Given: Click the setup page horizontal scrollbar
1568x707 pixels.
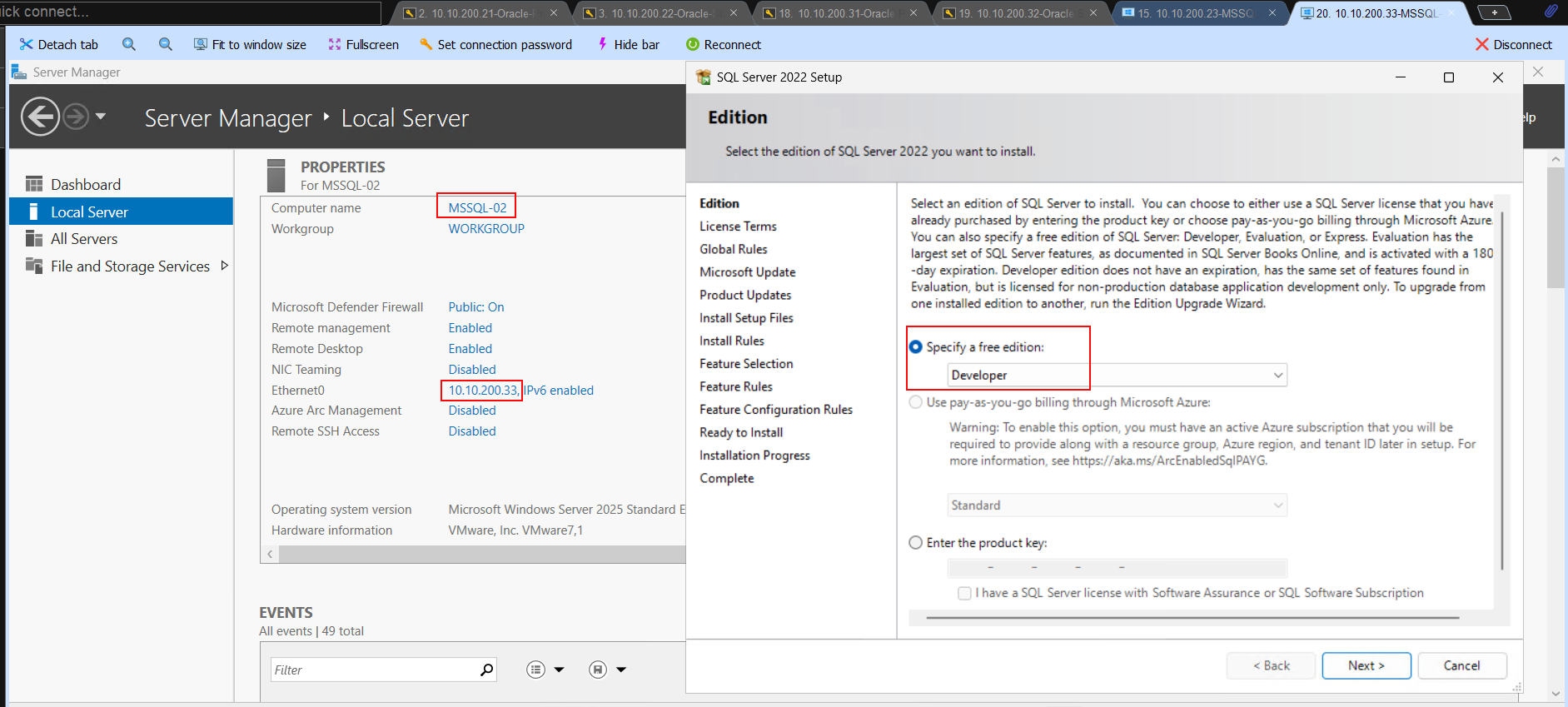Looking at the screenshot, I should (1192, 618).
